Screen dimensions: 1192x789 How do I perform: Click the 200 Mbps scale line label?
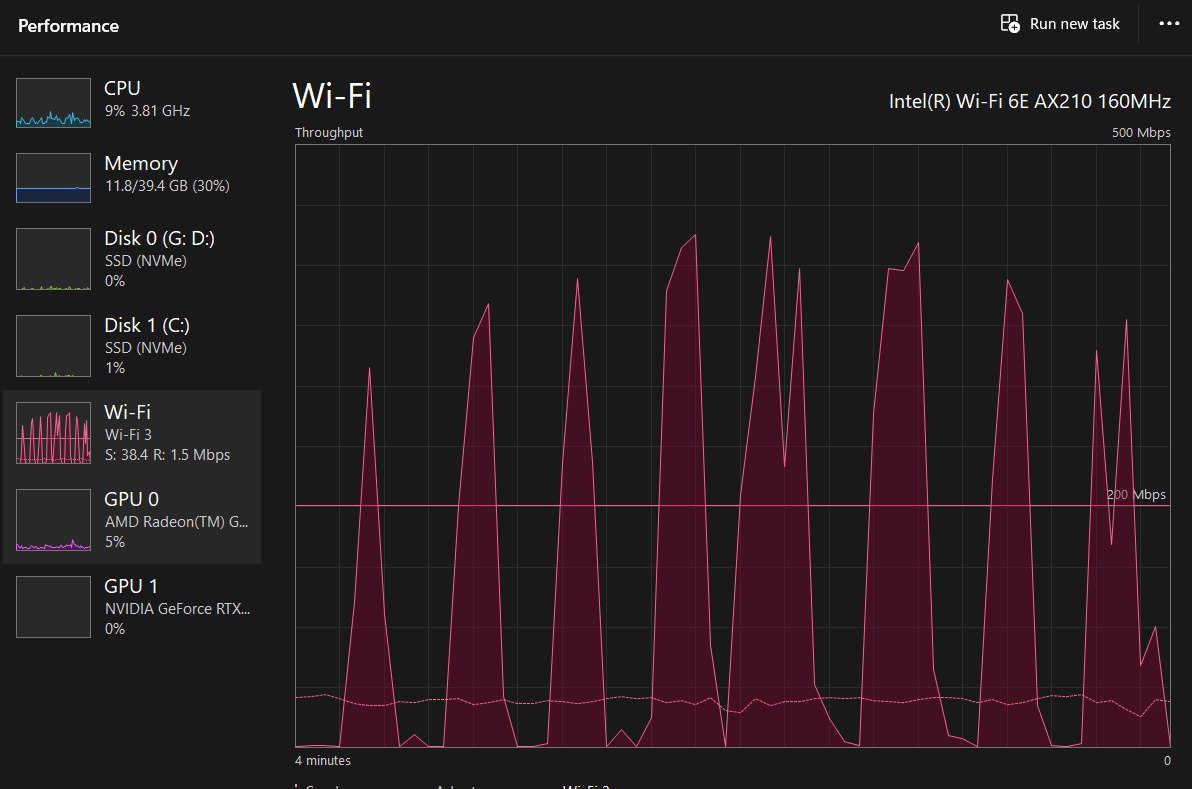click(x=1136, y=495)
